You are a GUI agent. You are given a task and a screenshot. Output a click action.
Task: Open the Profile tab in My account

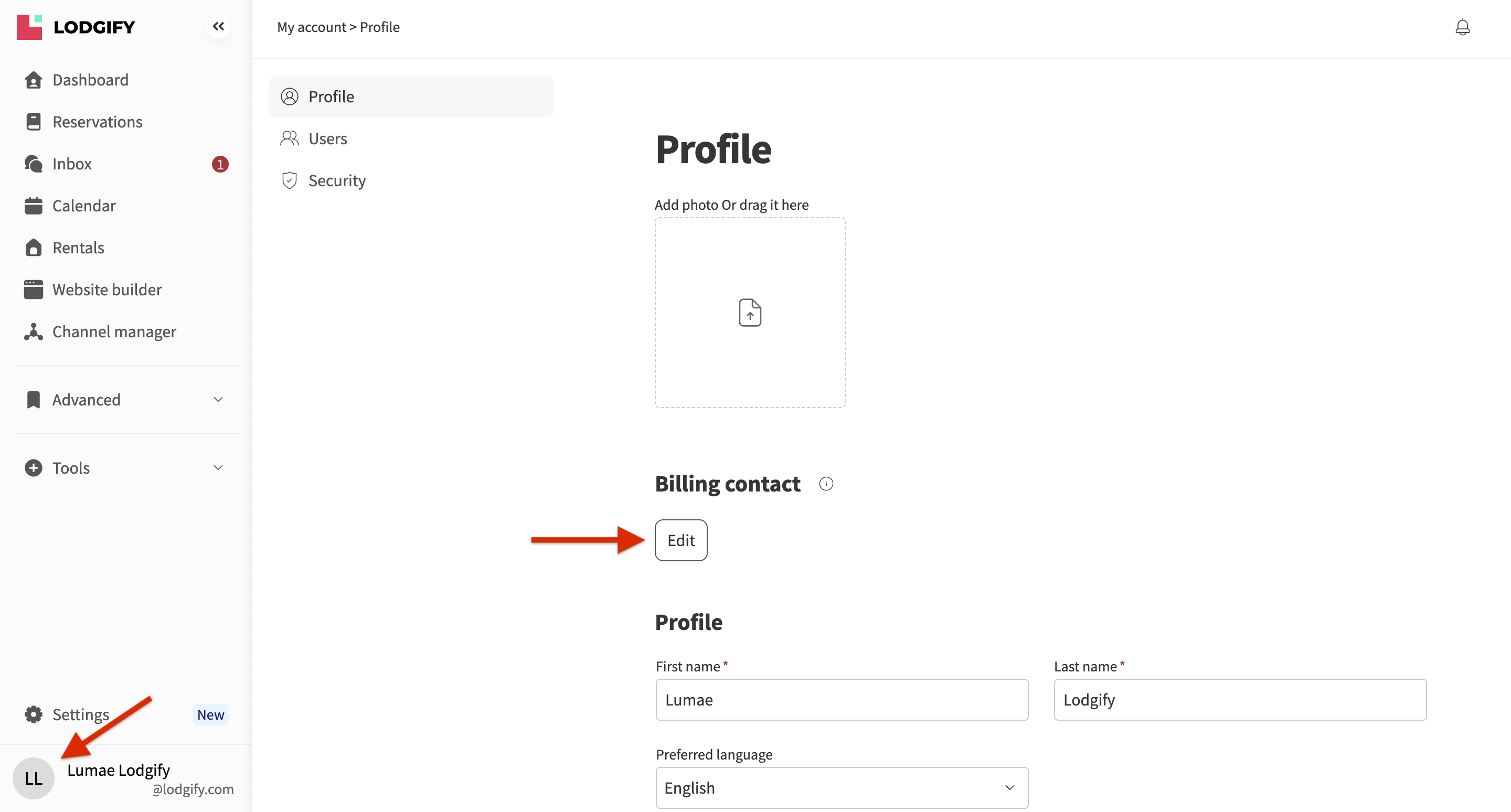[331, 97]
